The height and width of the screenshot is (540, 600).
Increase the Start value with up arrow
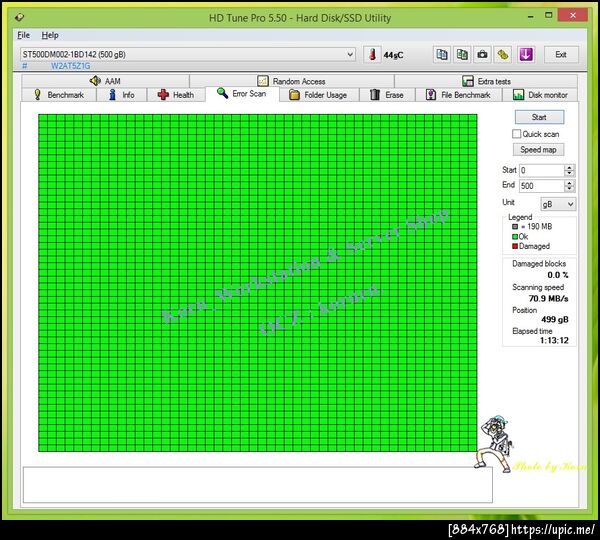coord(569,167)
